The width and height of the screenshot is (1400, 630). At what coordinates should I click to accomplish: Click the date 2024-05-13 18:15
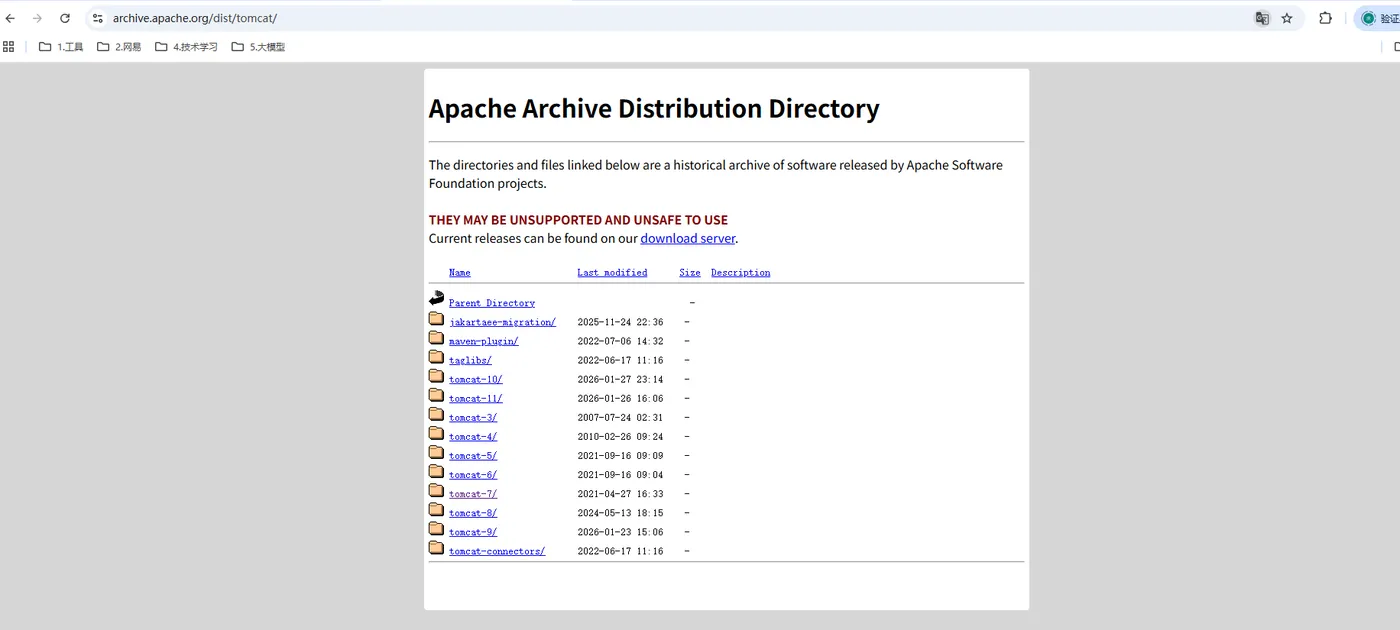click(620, 512)
